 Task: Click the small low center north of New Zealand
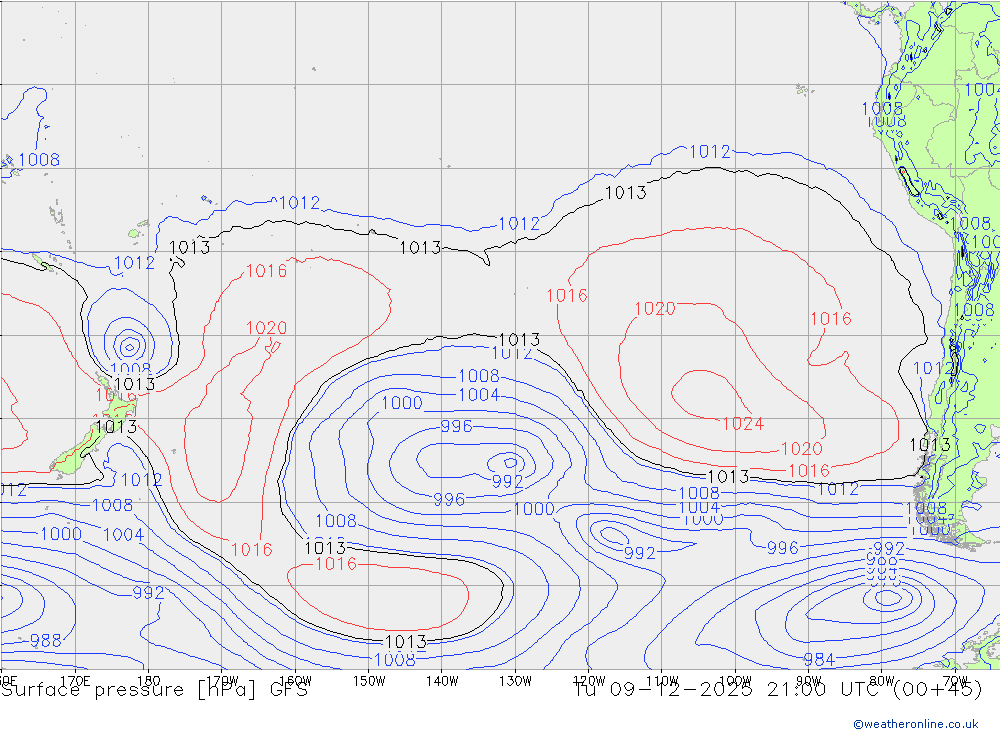coord(129,347)
